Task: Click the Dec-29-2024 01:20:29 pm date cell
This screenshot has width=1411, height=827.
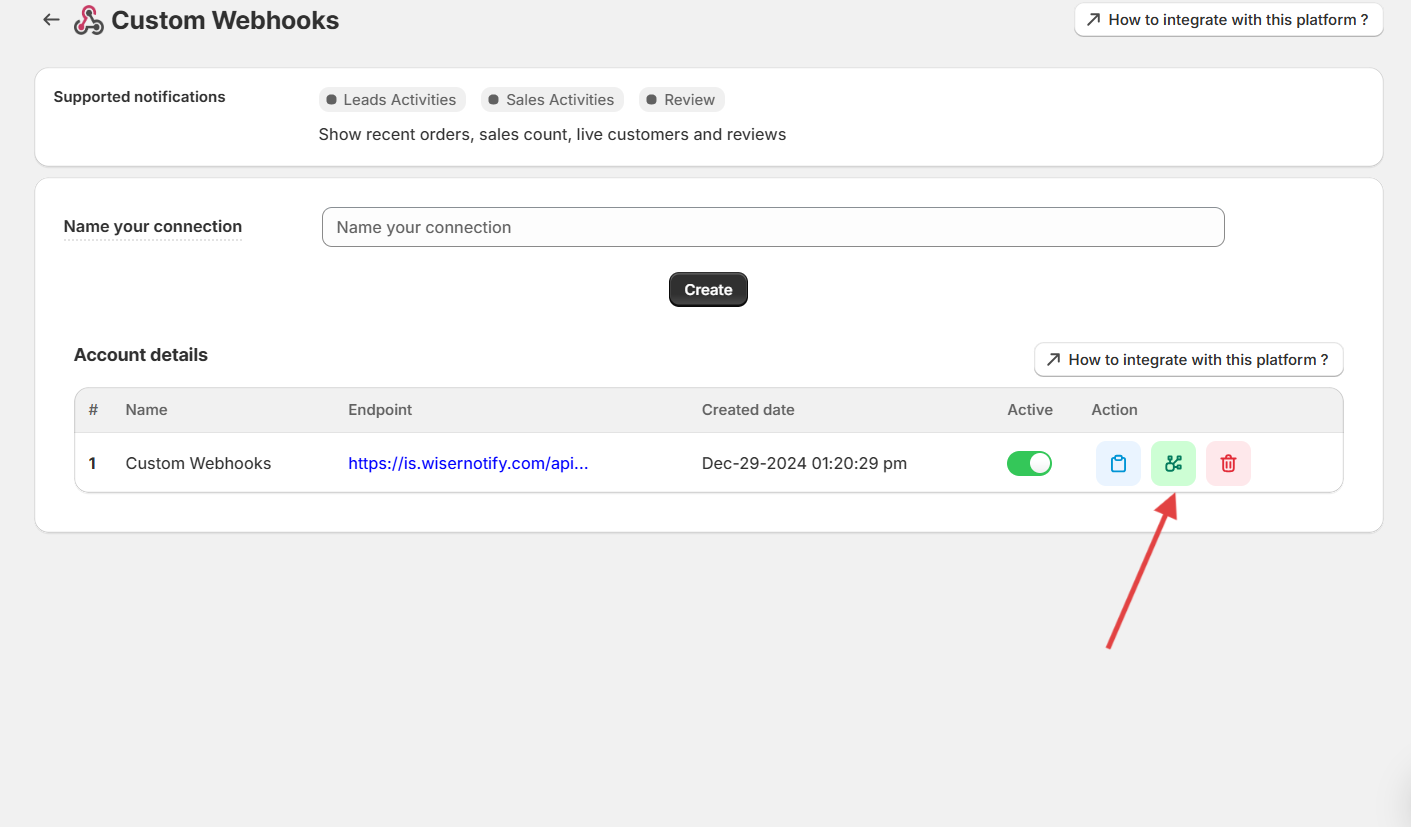Action: click(804, 463)
